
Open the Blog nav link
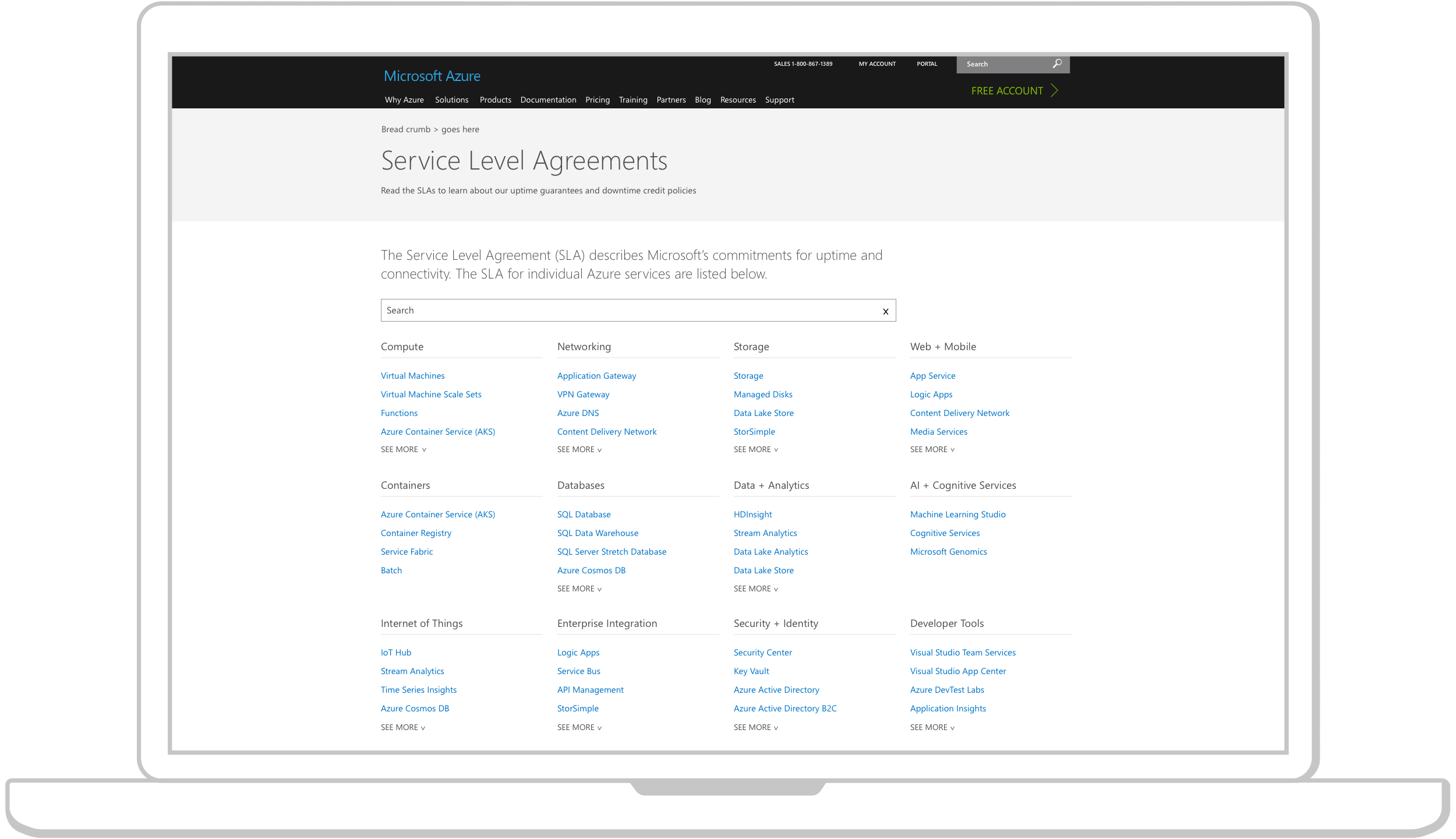702,100
